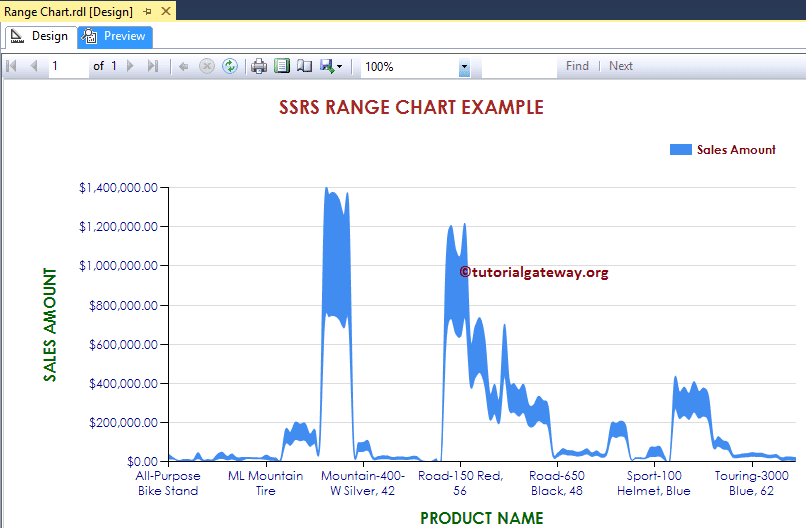Click the Touring-3000 Blue, 62 label
Screen dimensions: 806x528
tap(752, 483)
